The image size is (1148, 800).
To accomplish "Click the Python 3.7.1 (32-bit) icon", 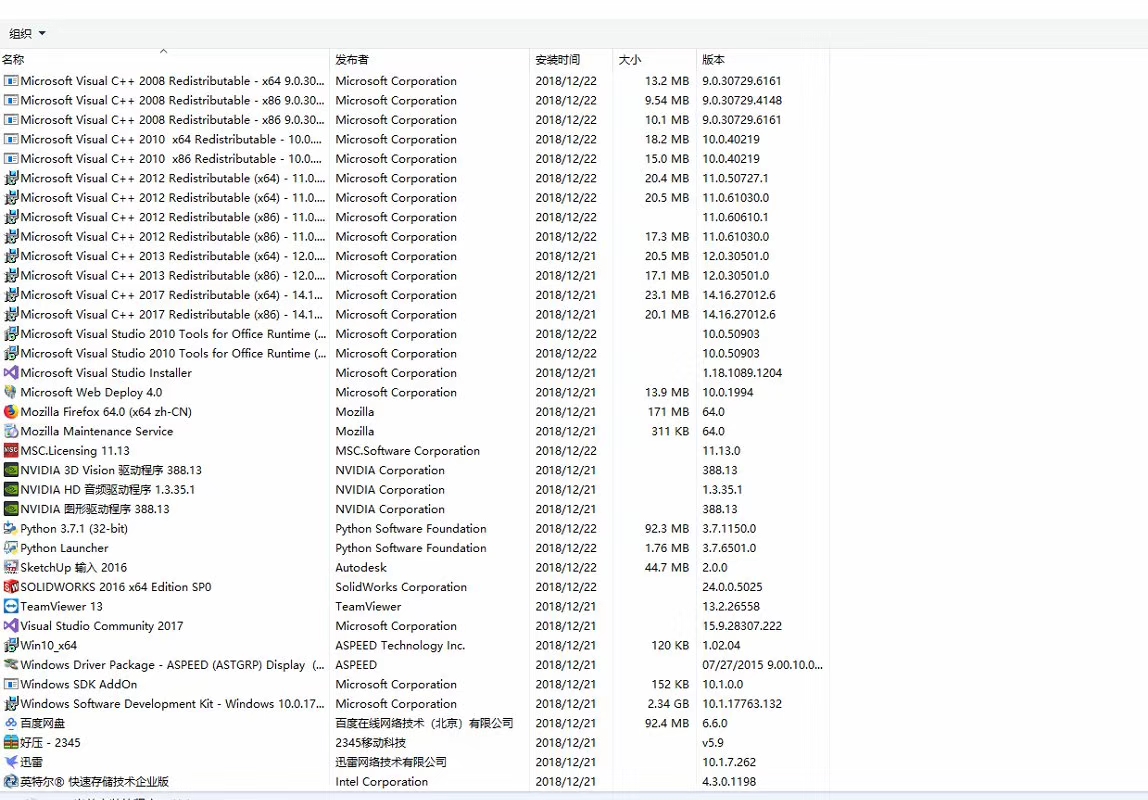I will [11, 529].
